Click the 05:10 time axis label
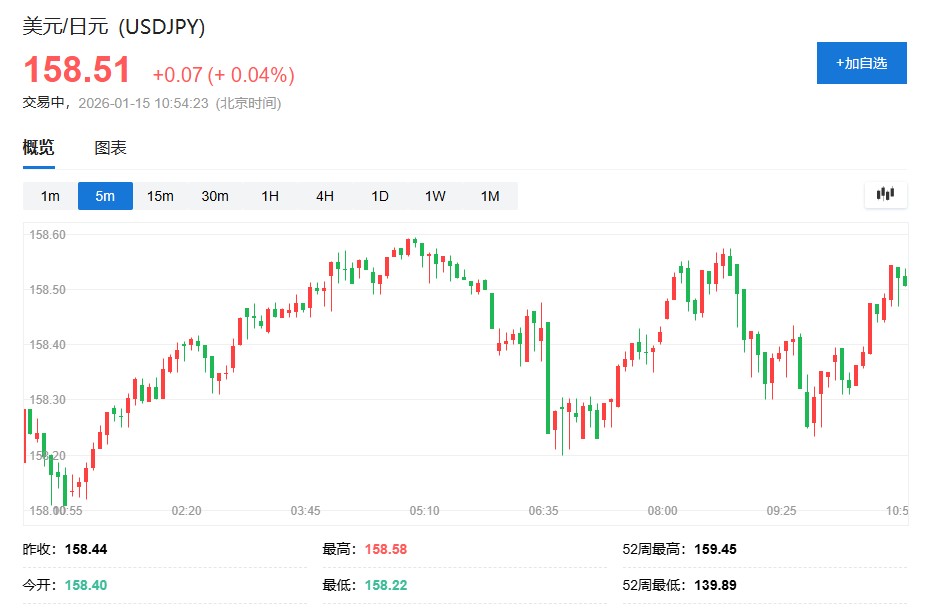Viewport: 926px width, 614px height. (424, 511)
